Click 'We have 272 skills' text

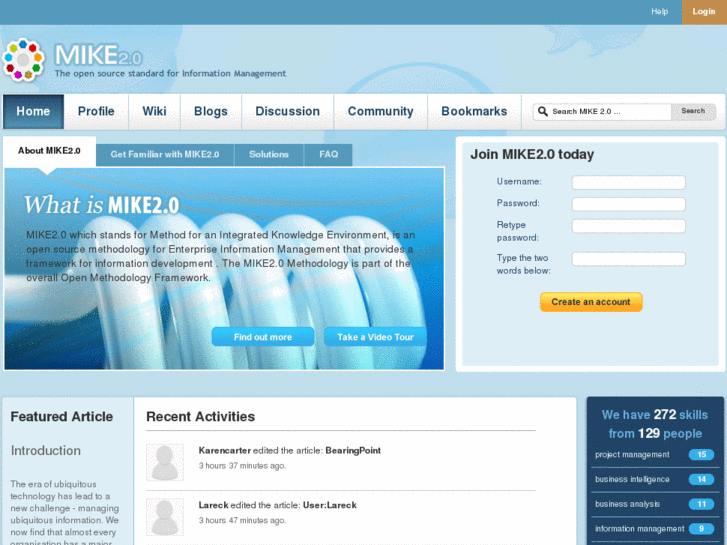coord(655,415)
